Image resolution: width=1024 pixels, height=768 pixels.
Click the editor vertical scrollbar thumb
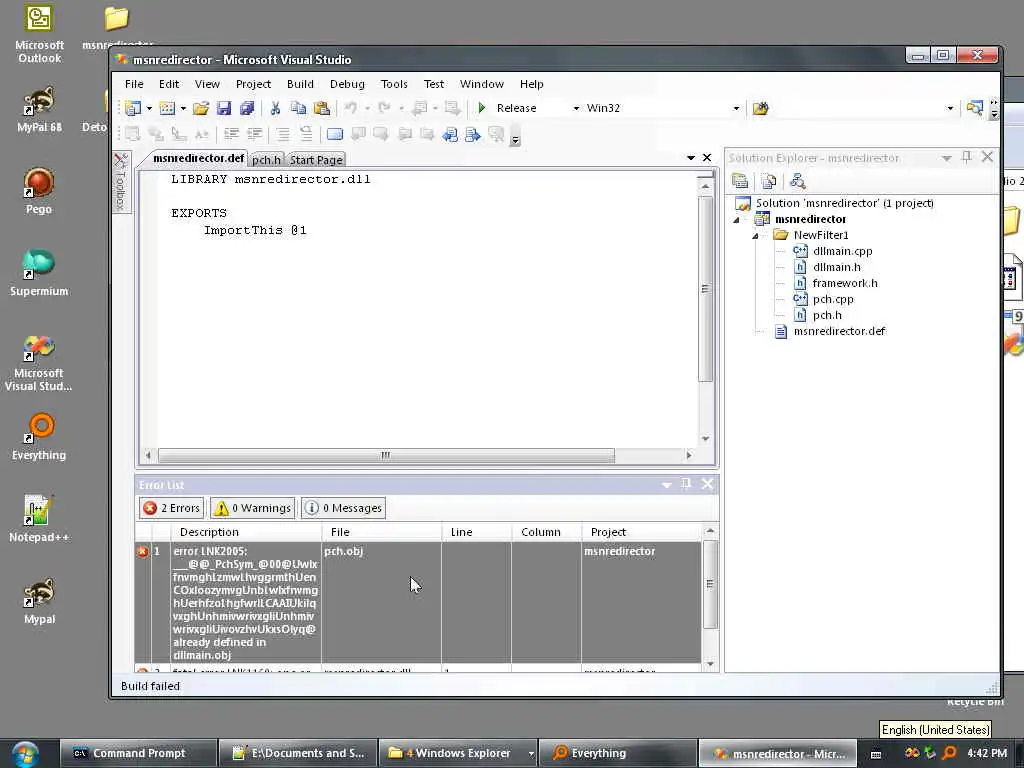pyautogui.click(x=705, y=288)
